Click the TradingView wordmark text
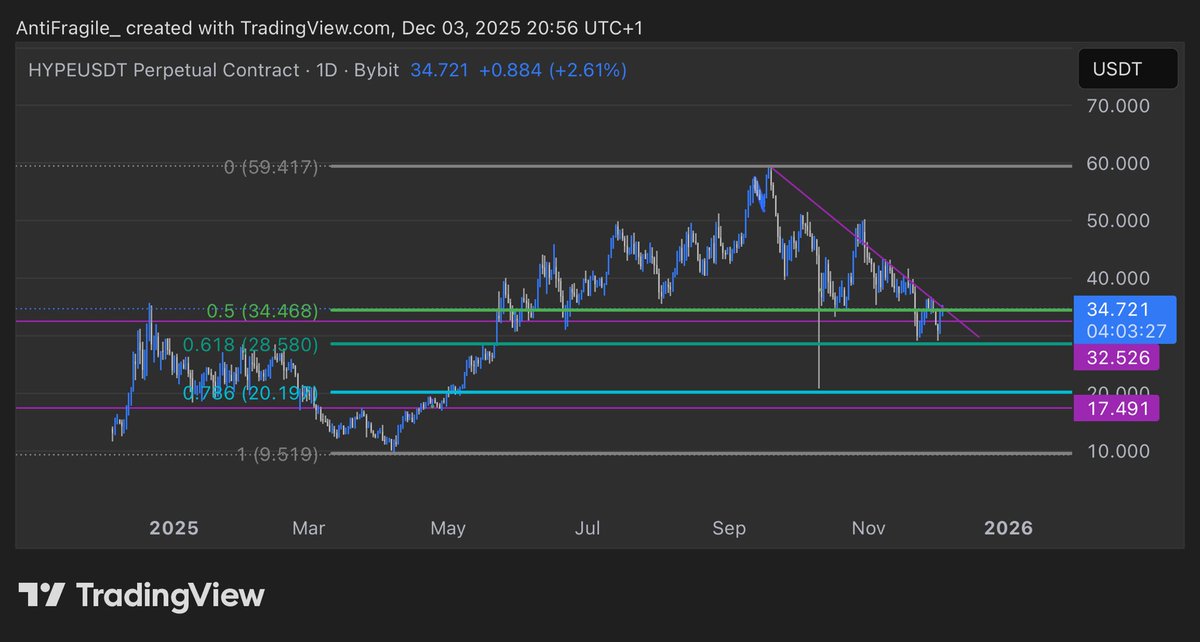Screen dimensions: 1200x642 tap(171, 596)
